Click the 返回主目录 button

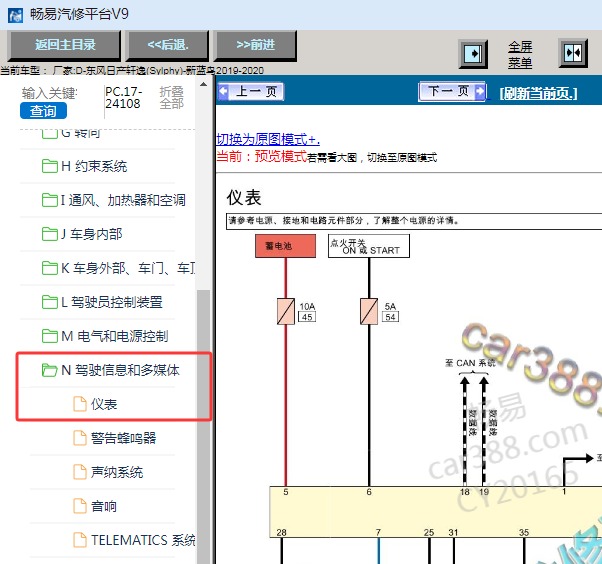click(x=65, y=45)
